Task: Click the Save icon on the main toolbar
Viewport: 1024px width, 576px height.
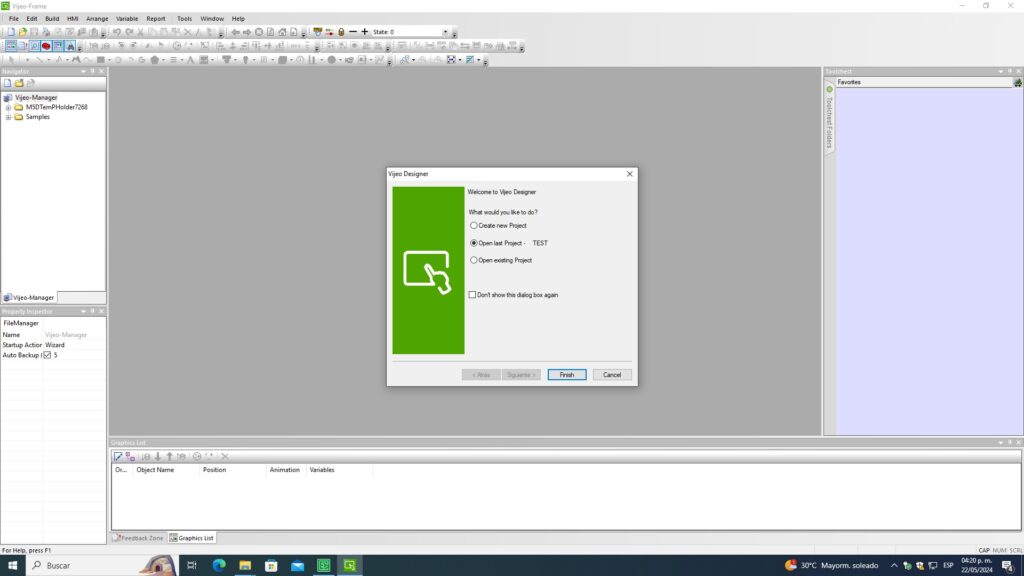Action: tap(34, 30)
